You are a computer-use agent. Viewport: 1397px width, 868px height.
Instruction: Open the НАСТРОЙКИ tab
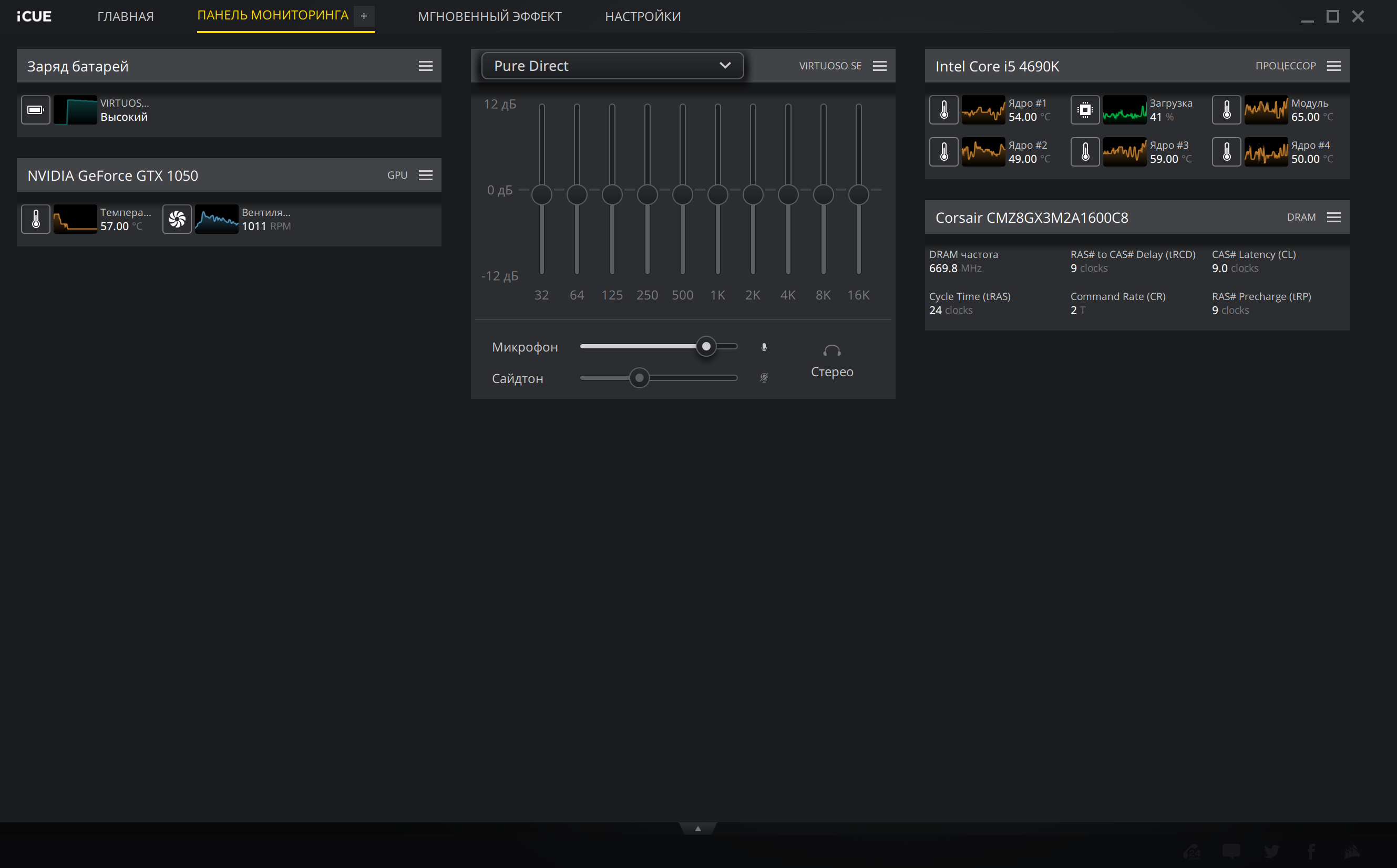(642, 17)
